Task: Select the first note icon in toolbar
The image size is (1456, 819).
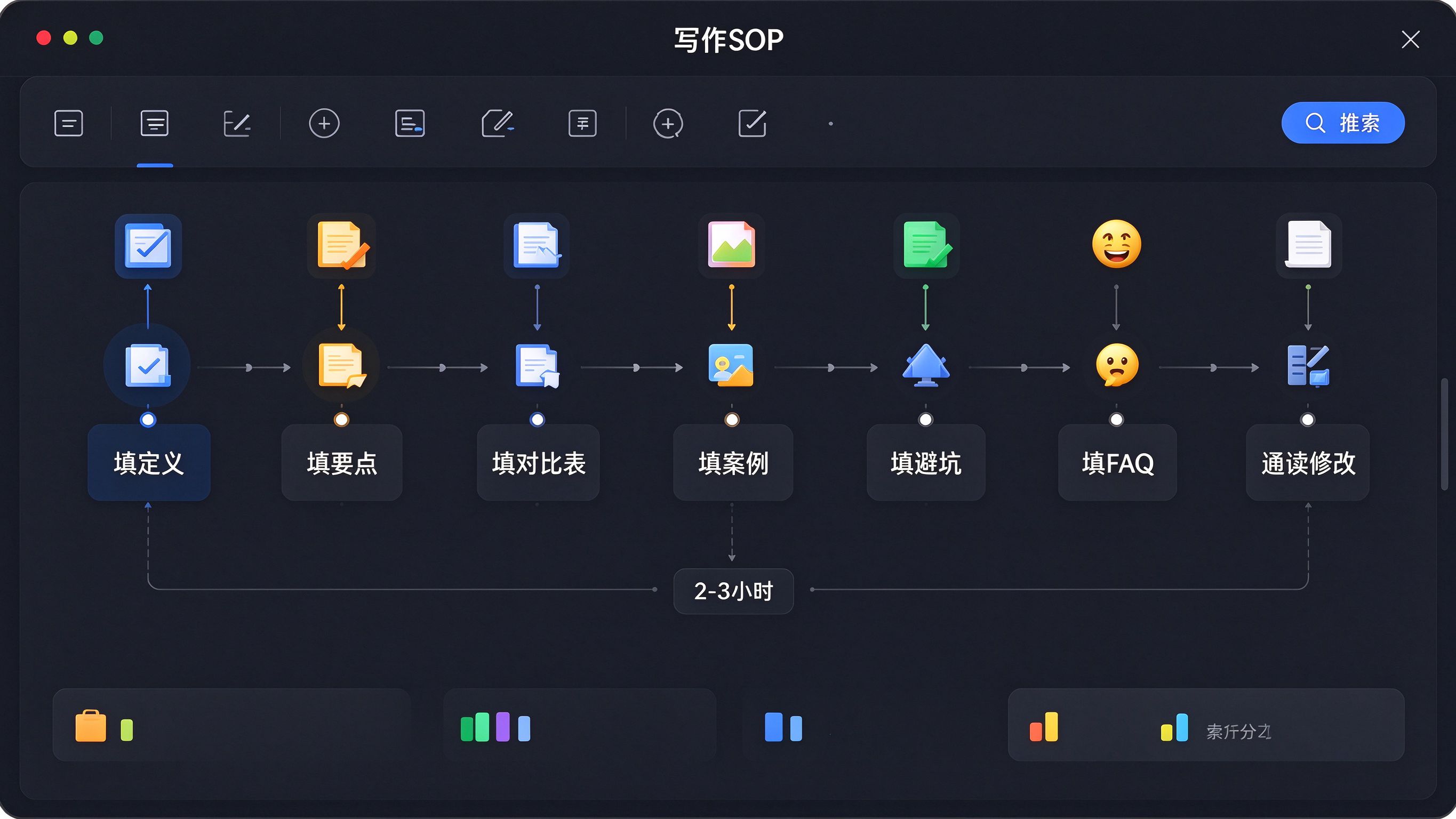Action: point(69,123)
